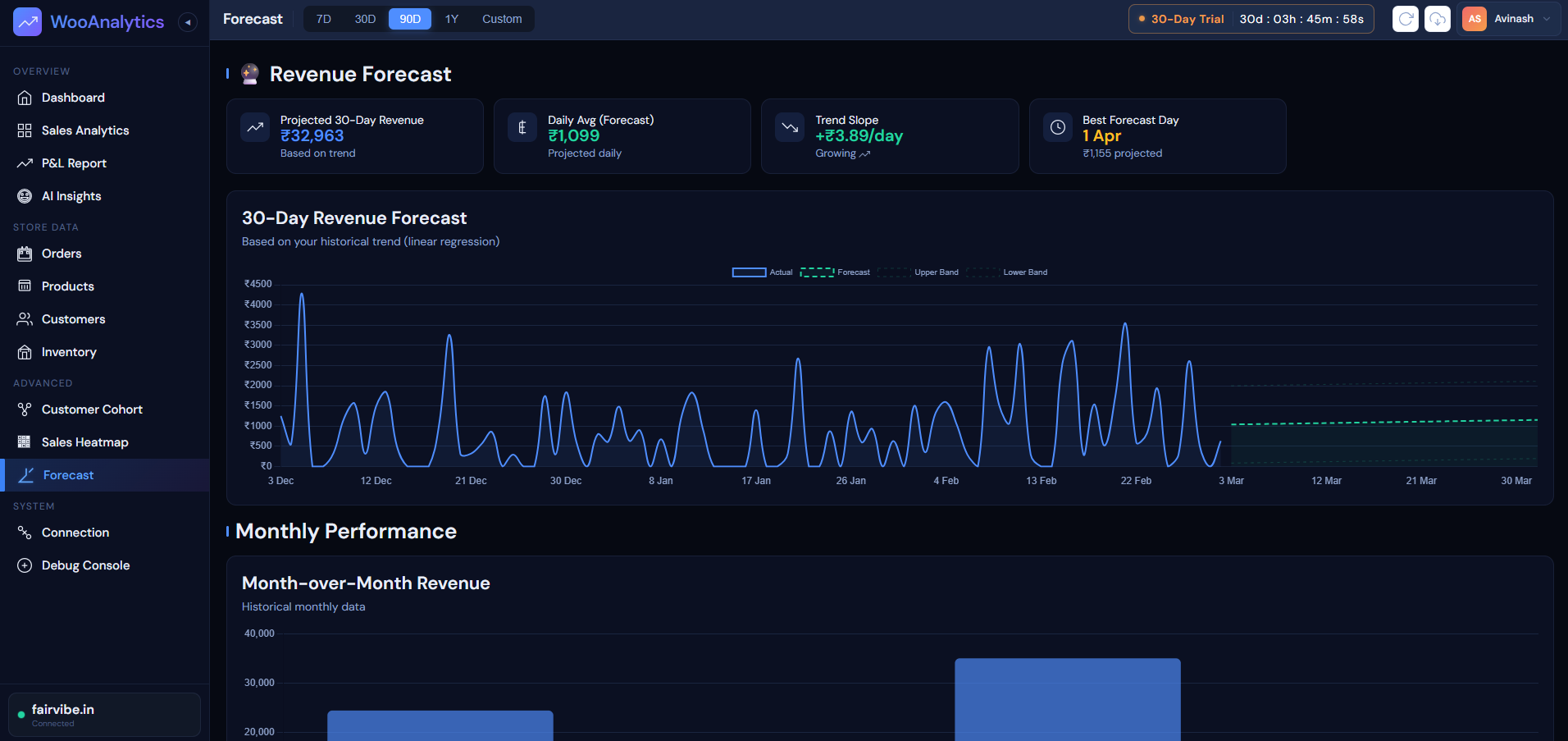Click the cloud sync icon button
The height and width of the screenshot is (741, 1568).
(x=1437, y=19)
